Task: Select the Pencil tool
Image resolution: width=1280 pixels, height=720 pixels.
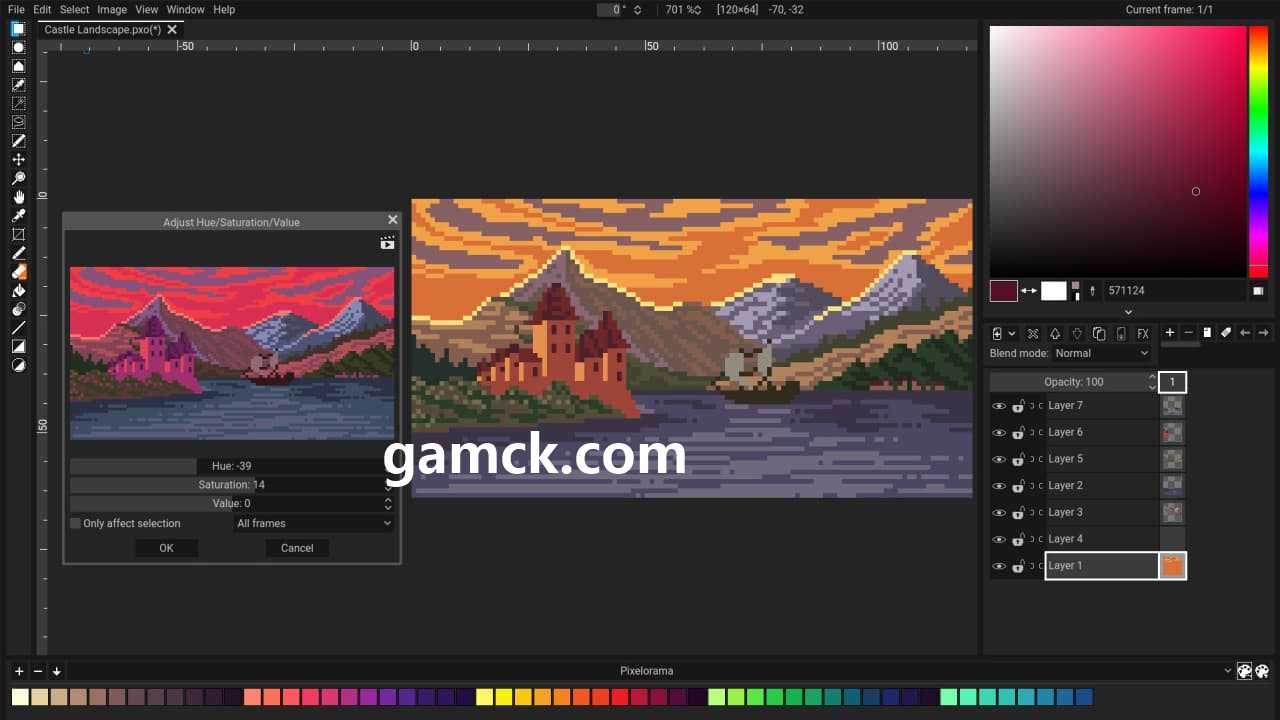Action: pyautogui.click(x=18, y=253)
